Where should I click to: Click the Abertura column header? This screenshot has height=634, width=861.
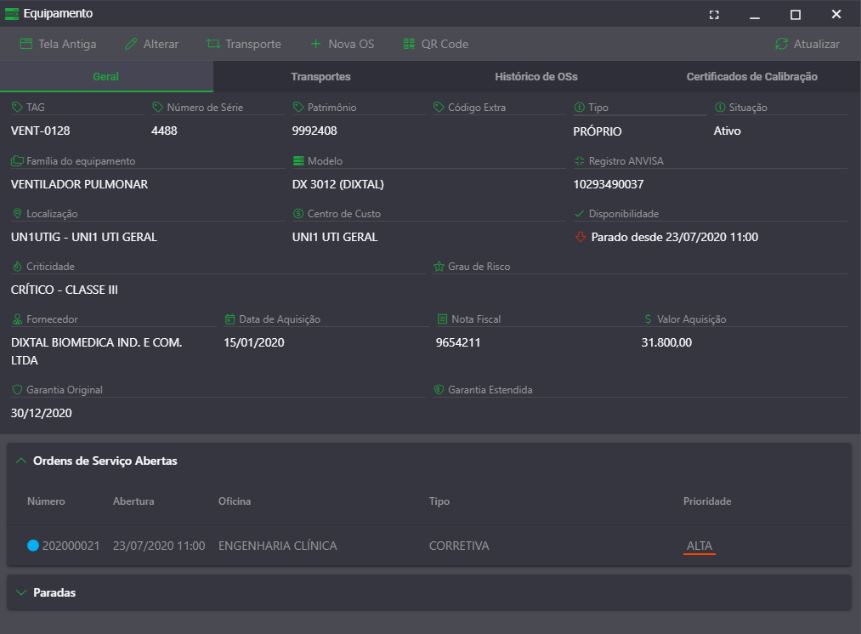[133, 501]
